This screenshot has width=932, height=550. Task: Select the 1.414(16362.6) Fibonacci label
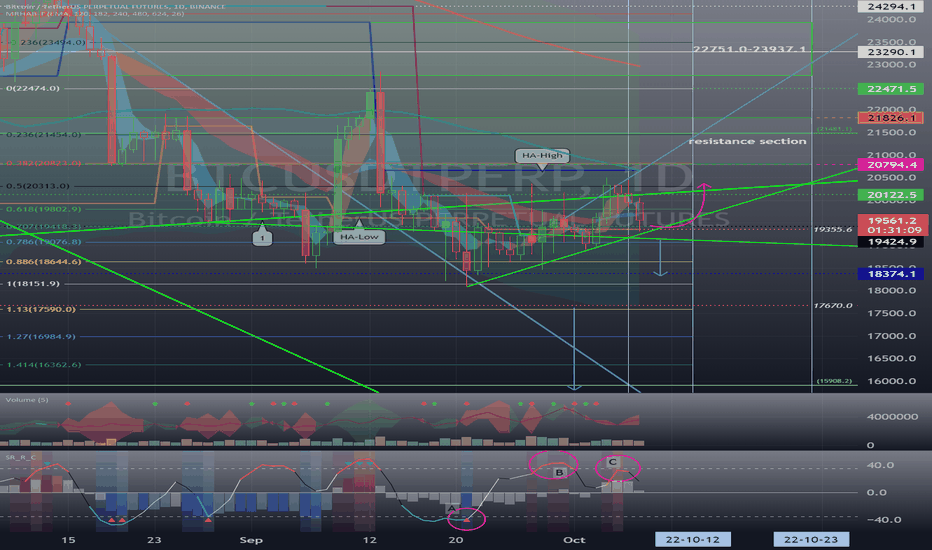43,364
